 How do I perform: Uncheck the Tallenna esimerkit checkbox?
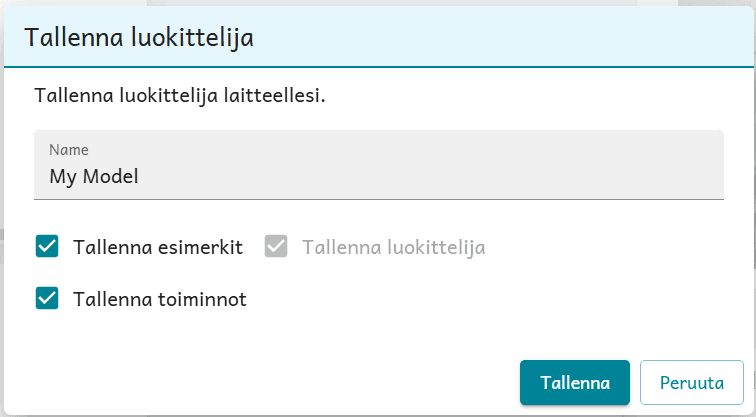click(47, 246)
